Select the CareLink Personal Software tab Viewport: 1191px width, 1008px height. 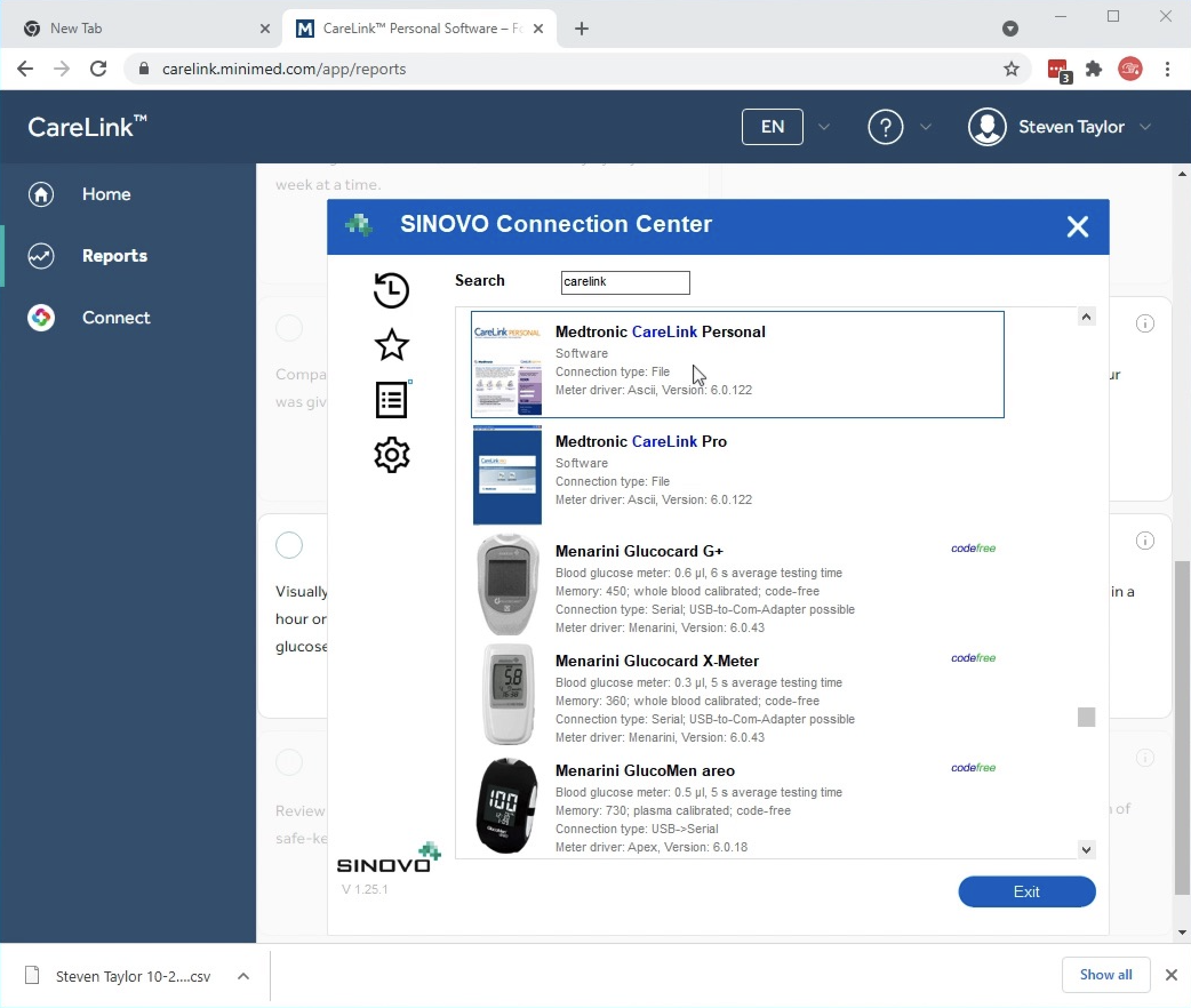coord(419,29)
